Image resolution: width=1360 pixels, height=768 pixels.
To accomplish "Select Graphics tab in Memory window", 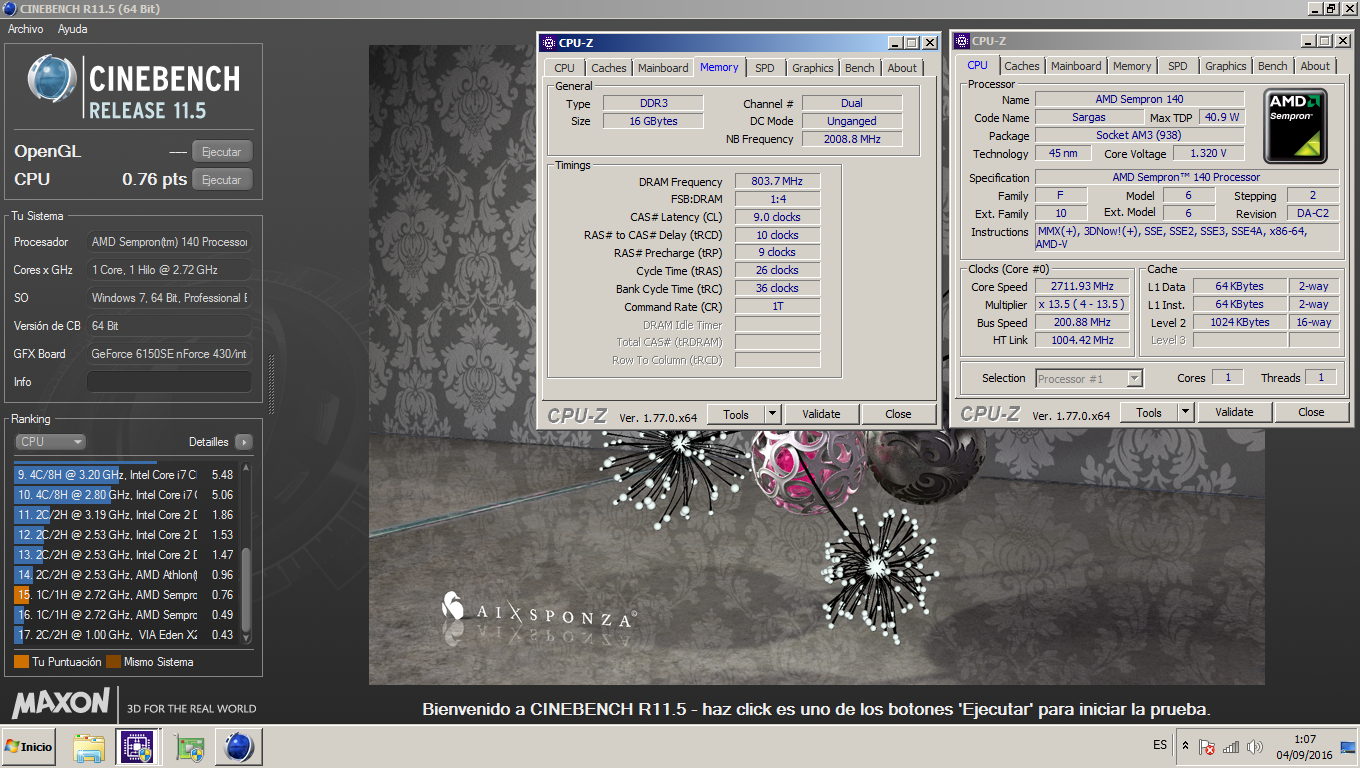I will click(x=812, y=68).
